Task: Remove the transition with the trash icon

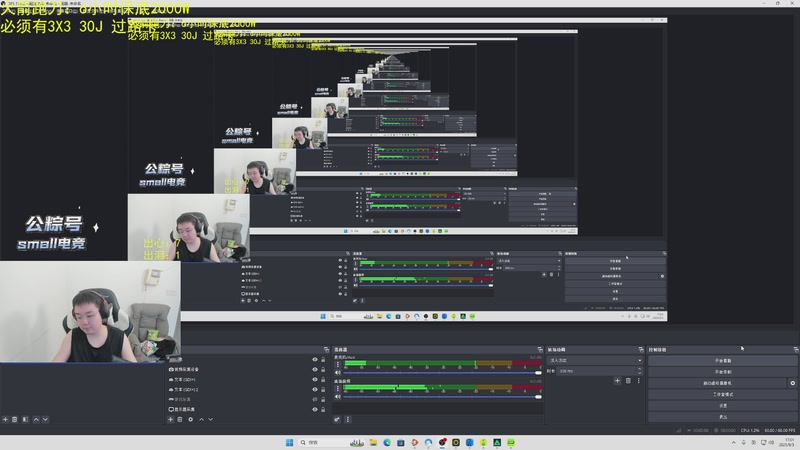Action: pyautogui.click(x=628, y=381)
